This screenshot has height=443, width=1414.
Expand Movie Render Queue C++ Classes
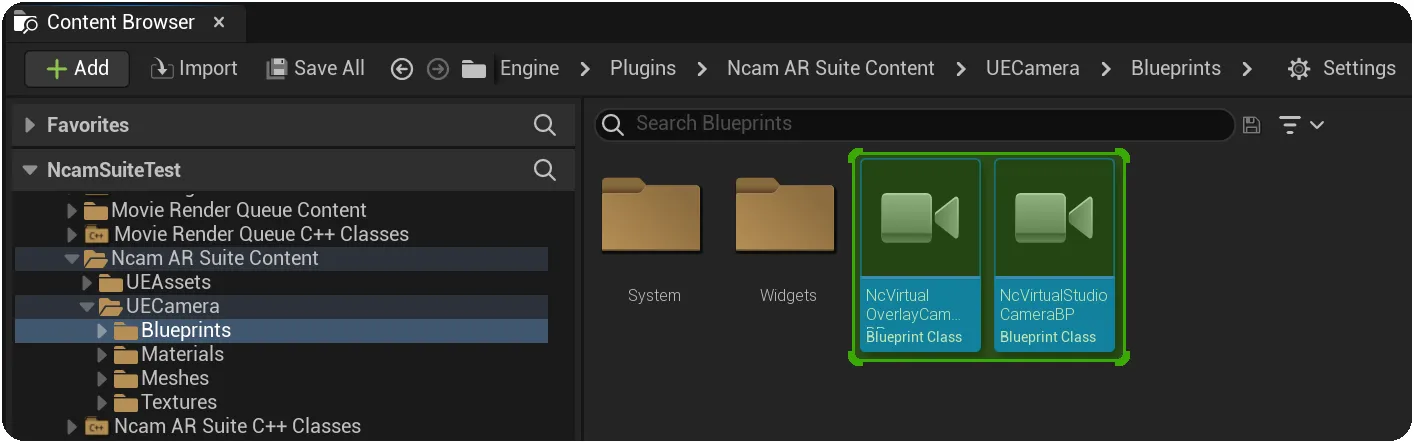click(71, 234)
